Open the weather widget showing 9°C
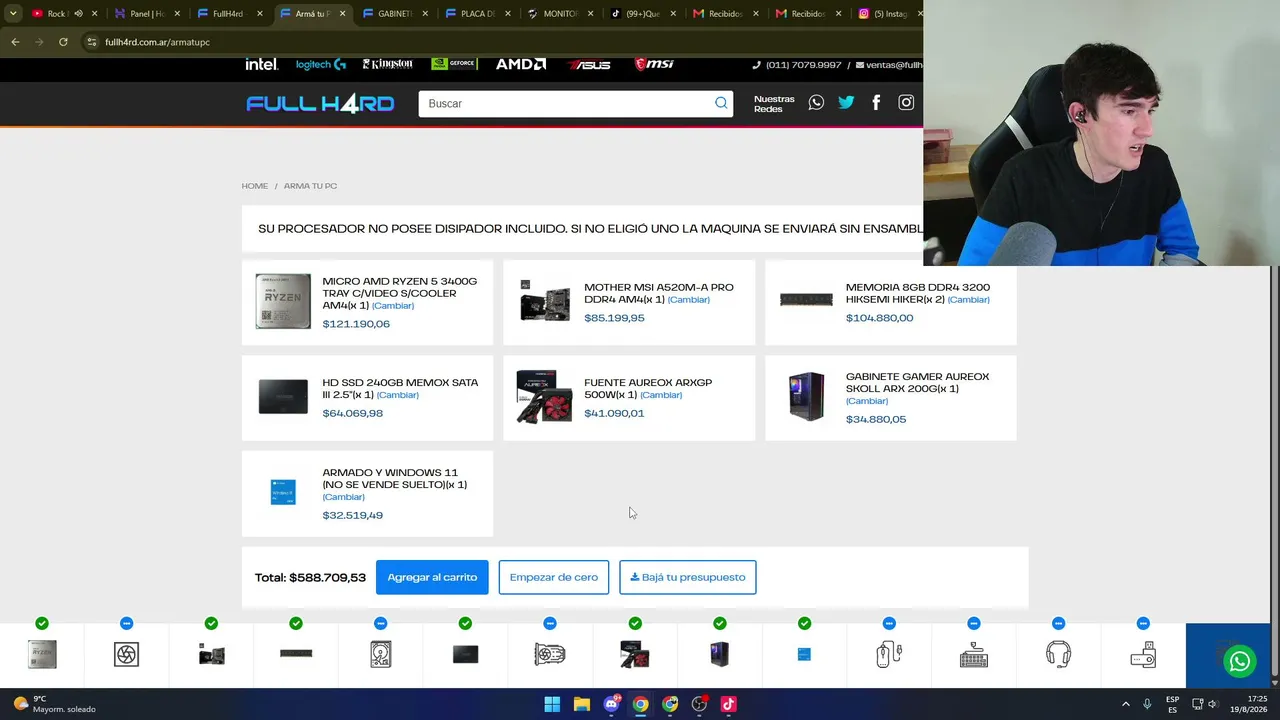Viewport: 1280px width, 720px height. (55, 704)
